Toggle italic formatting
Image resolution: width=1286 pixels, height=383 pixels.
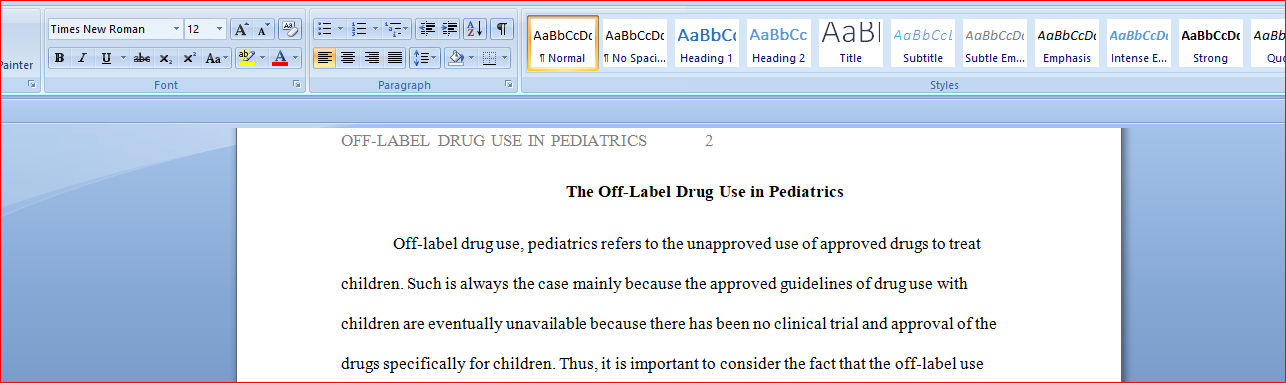82,58
